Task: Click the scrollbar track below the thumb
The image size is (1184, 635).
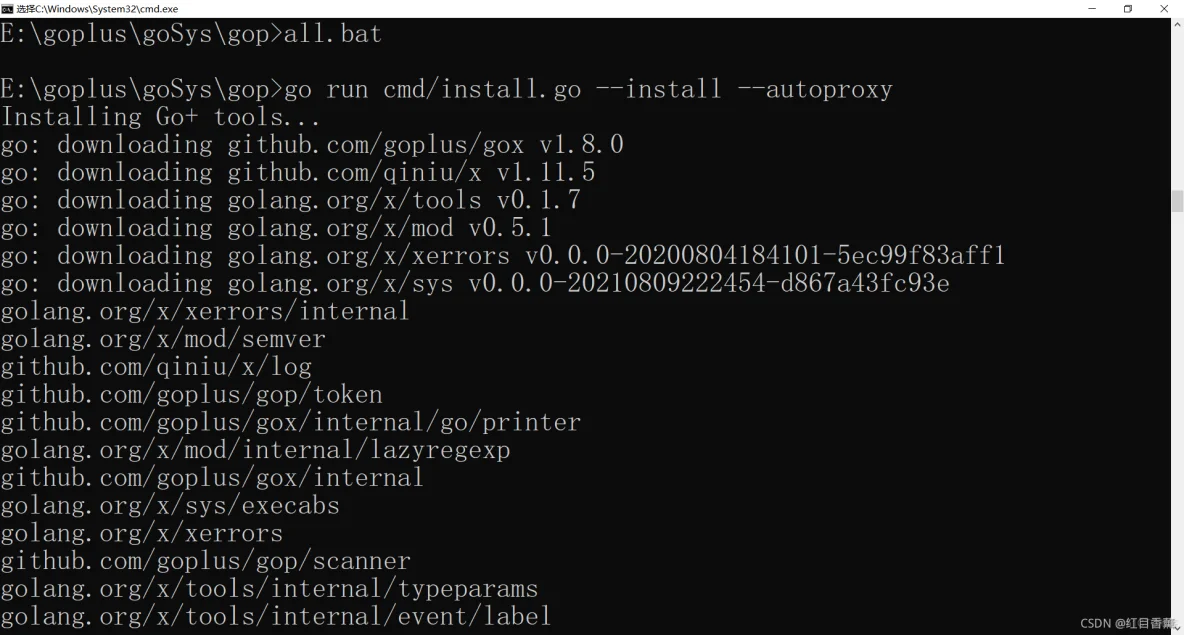Action: coord(1177,415)
